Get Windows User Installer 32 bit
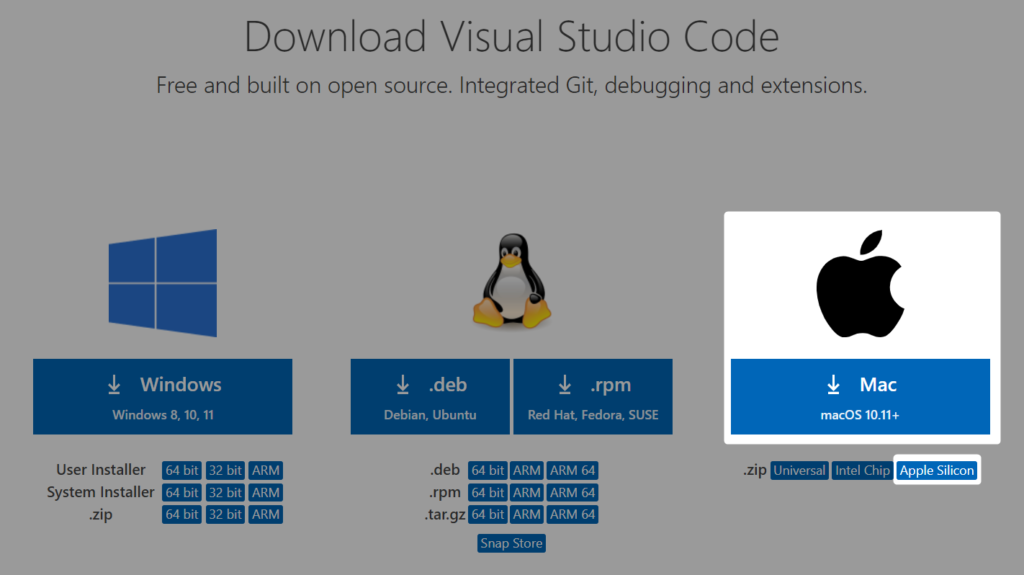The image size is (1024, 575). 225,470
